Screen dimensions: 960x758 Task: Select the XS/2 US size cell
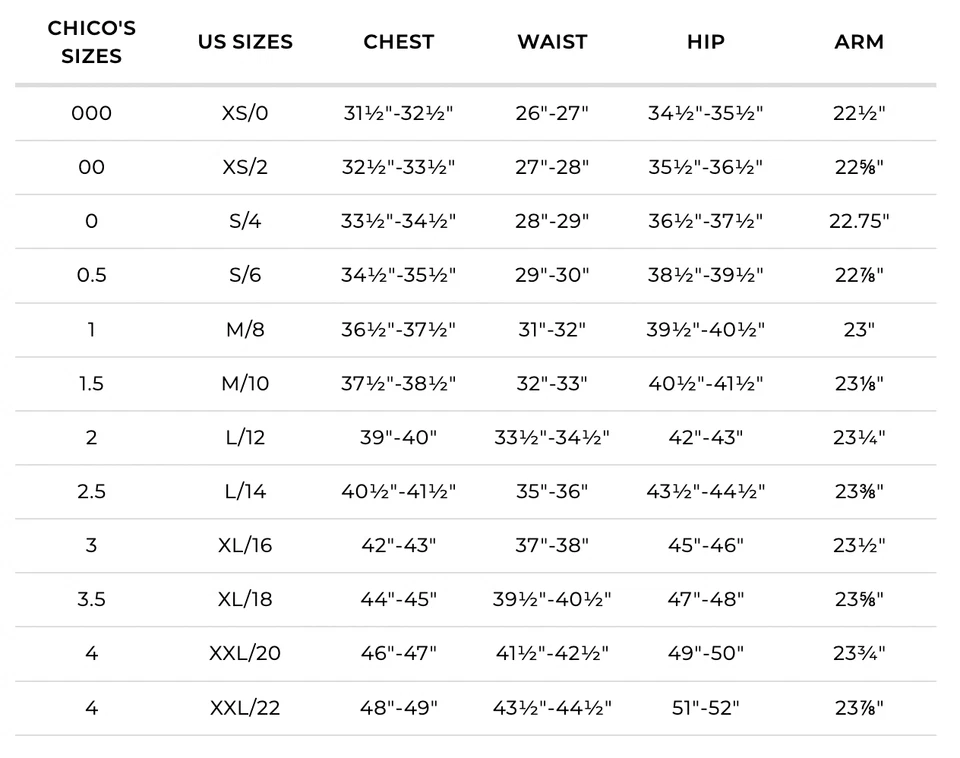pyautogui.click(x=245, y=167)
